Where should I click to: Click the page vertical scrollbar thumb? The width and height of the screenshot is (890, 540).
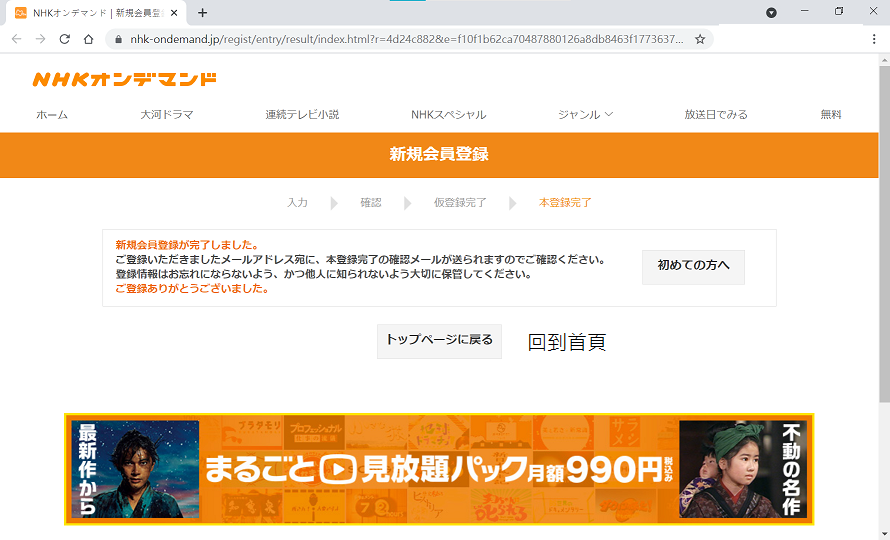click(x=884, y=233)
